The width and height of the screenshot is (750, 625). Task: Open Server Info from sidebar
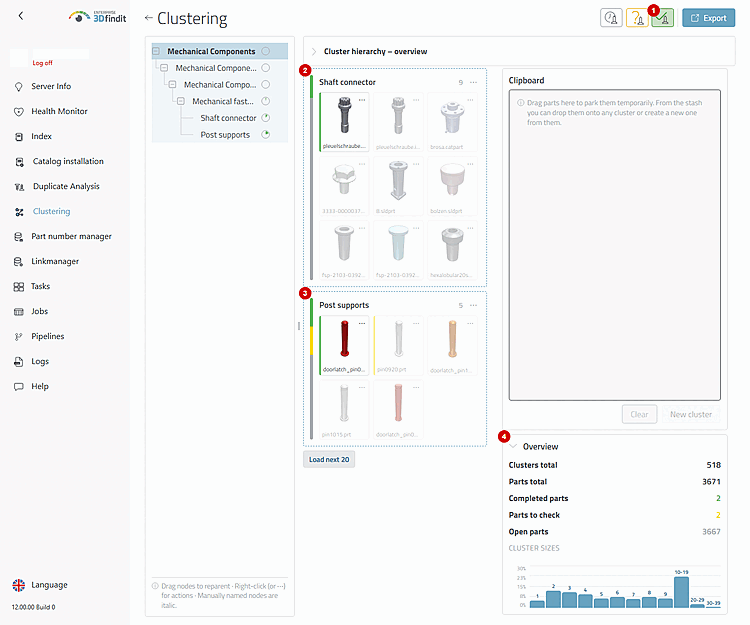[x=51, y=86]
